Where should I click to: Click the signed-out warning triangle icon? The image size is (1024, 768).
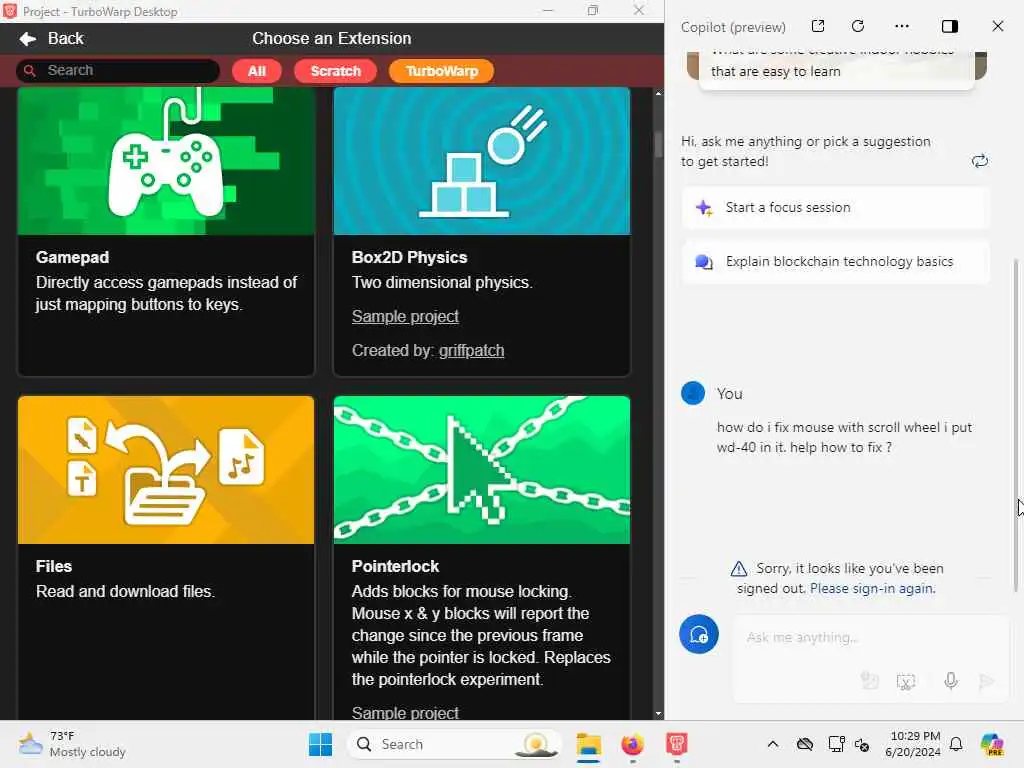[739, 568]
